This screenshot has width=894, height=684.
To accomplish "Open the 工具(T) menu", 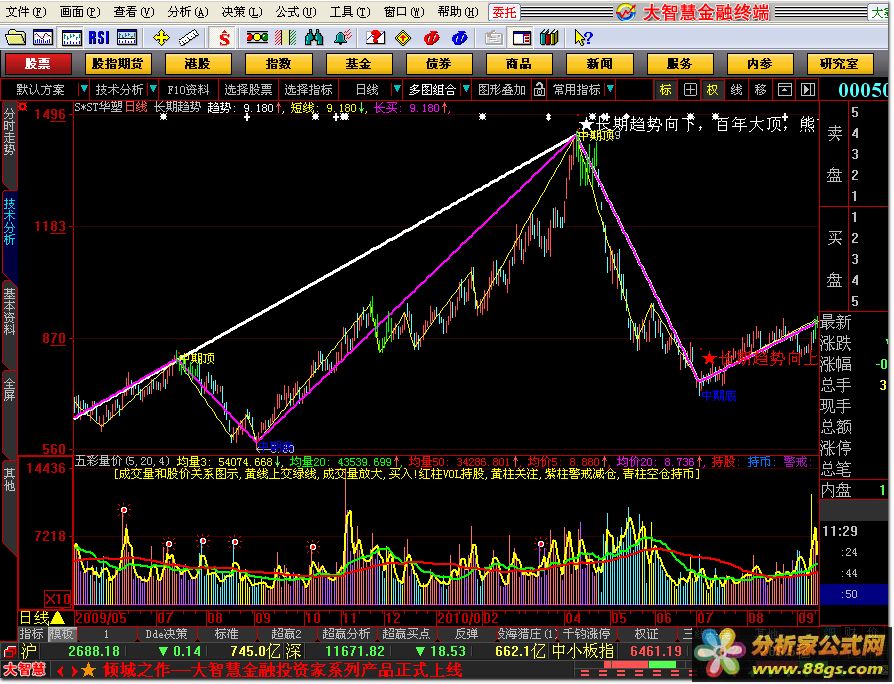I will (350, 11).
